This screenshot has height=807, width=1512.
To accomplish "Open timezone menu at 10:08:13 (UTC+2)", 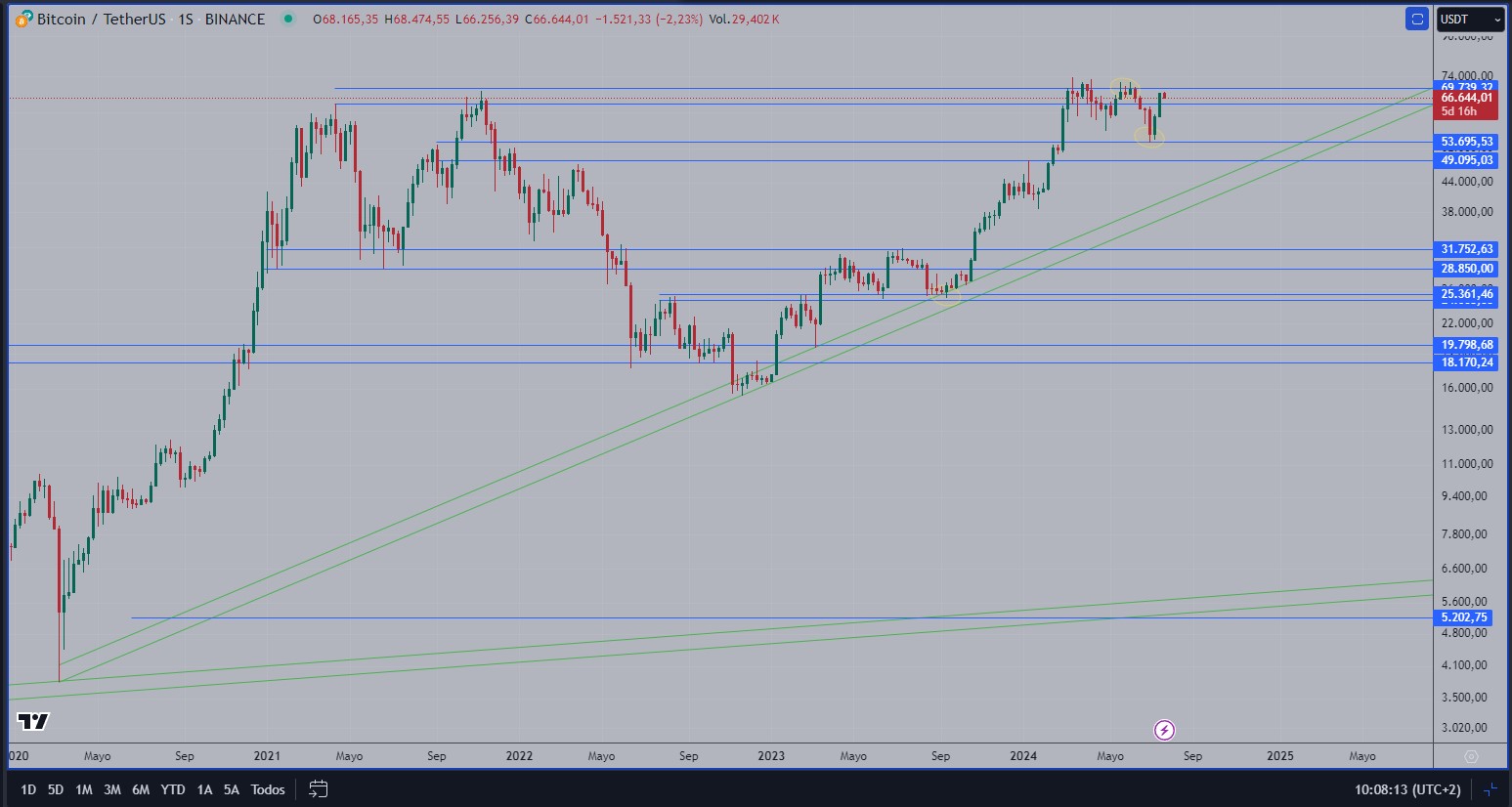I will (1407, 789).
